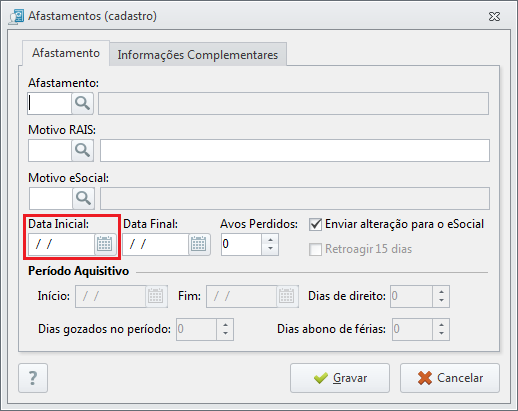Open the Afastamento search magnifier
518x411 pixels.
click(82, 103)
